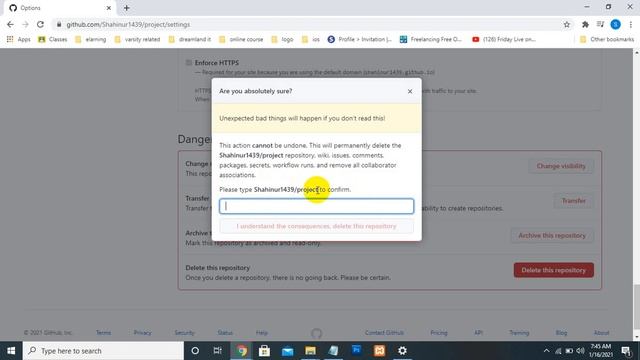Select the Options browser tab
This screenshot has height=360, width=640.
(x=59, y=8)
